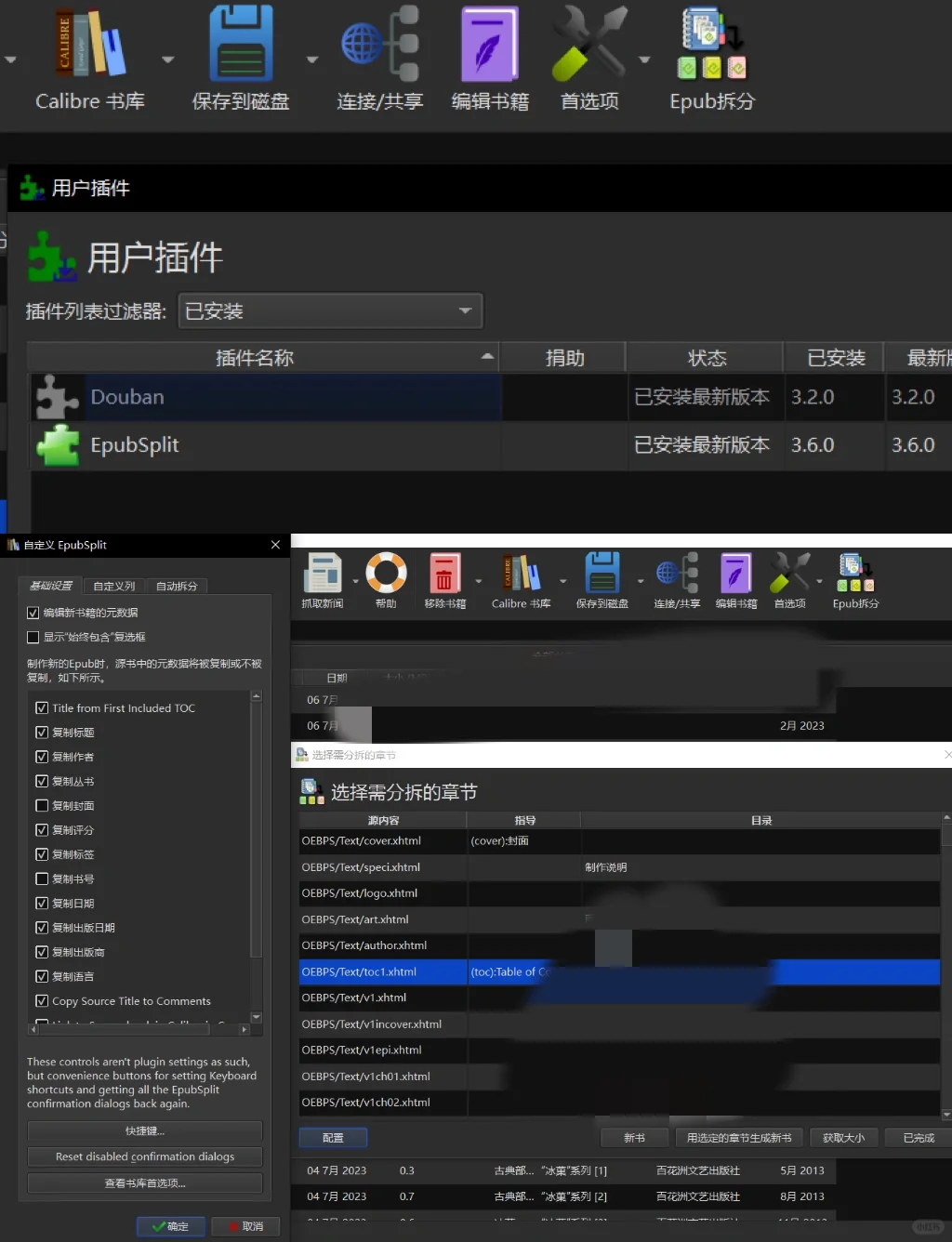Expand arrow beside 首选项 in the enlarged top toolbar
This screenshot has width=952, height=1242.
(x=644, y=60)
